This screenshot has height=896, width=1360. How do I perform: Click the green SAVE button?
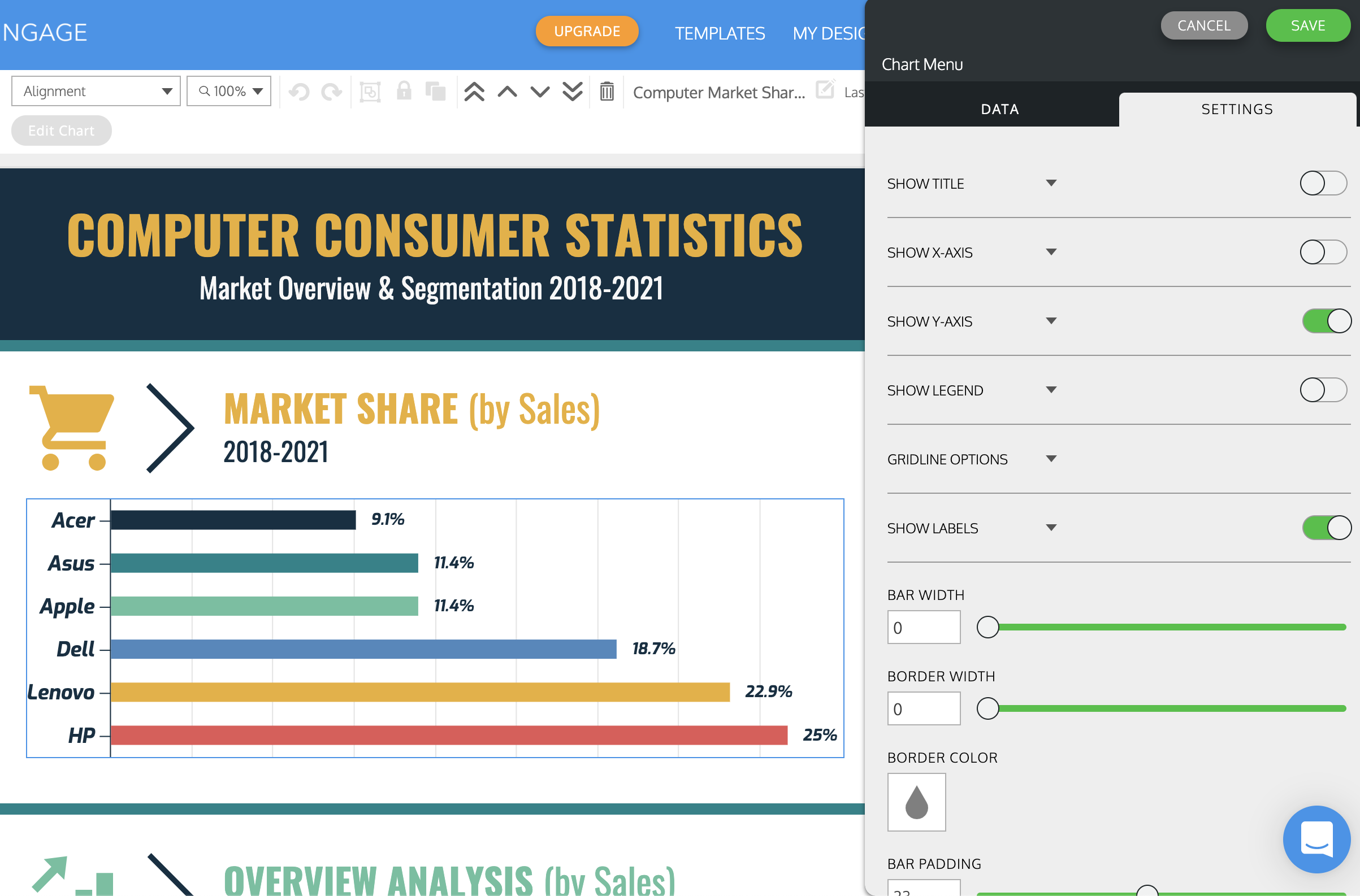(x=1307, y=26)
